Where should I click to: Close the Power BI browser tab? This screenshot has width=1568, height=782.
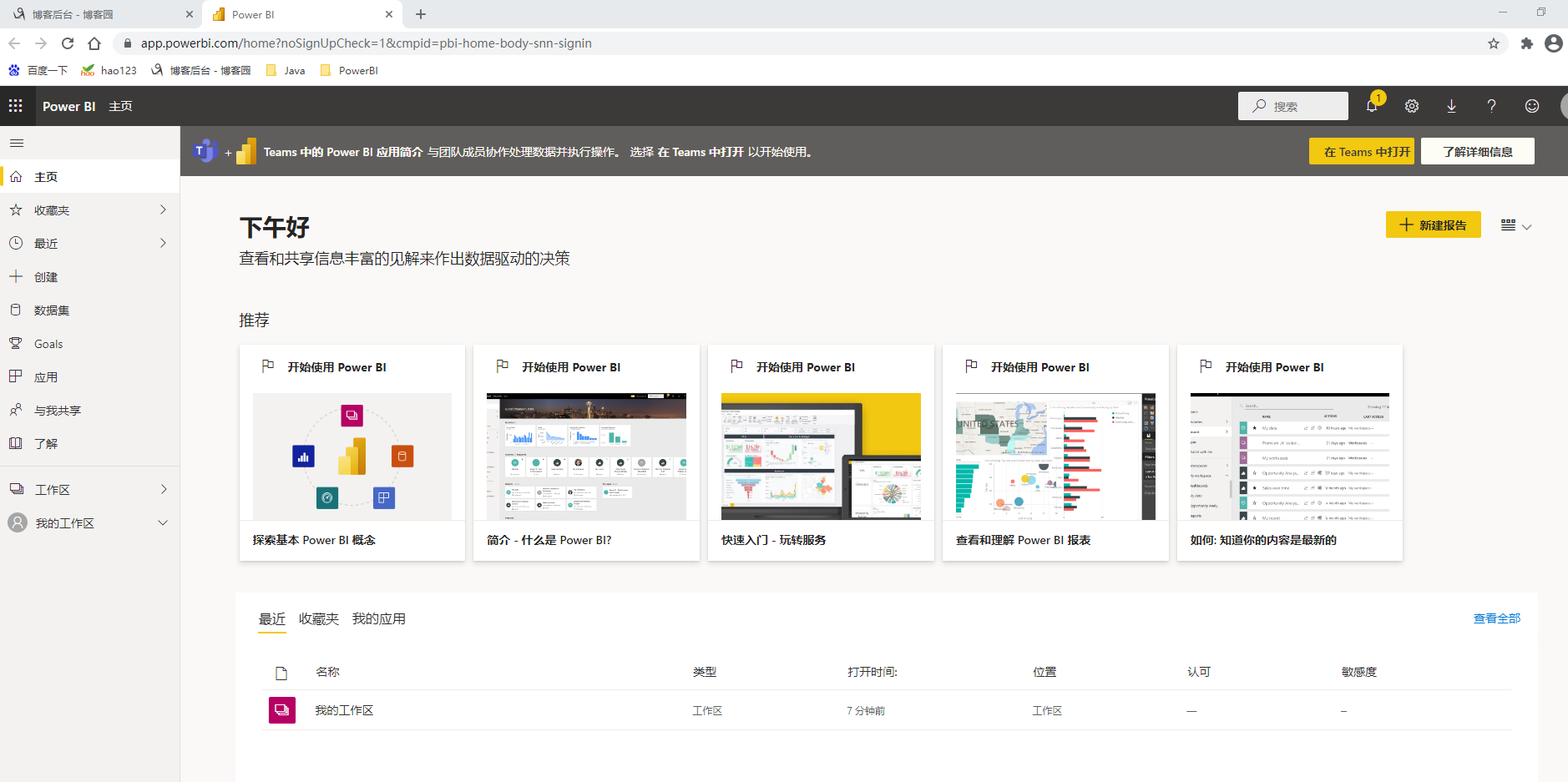pos(389,14)
